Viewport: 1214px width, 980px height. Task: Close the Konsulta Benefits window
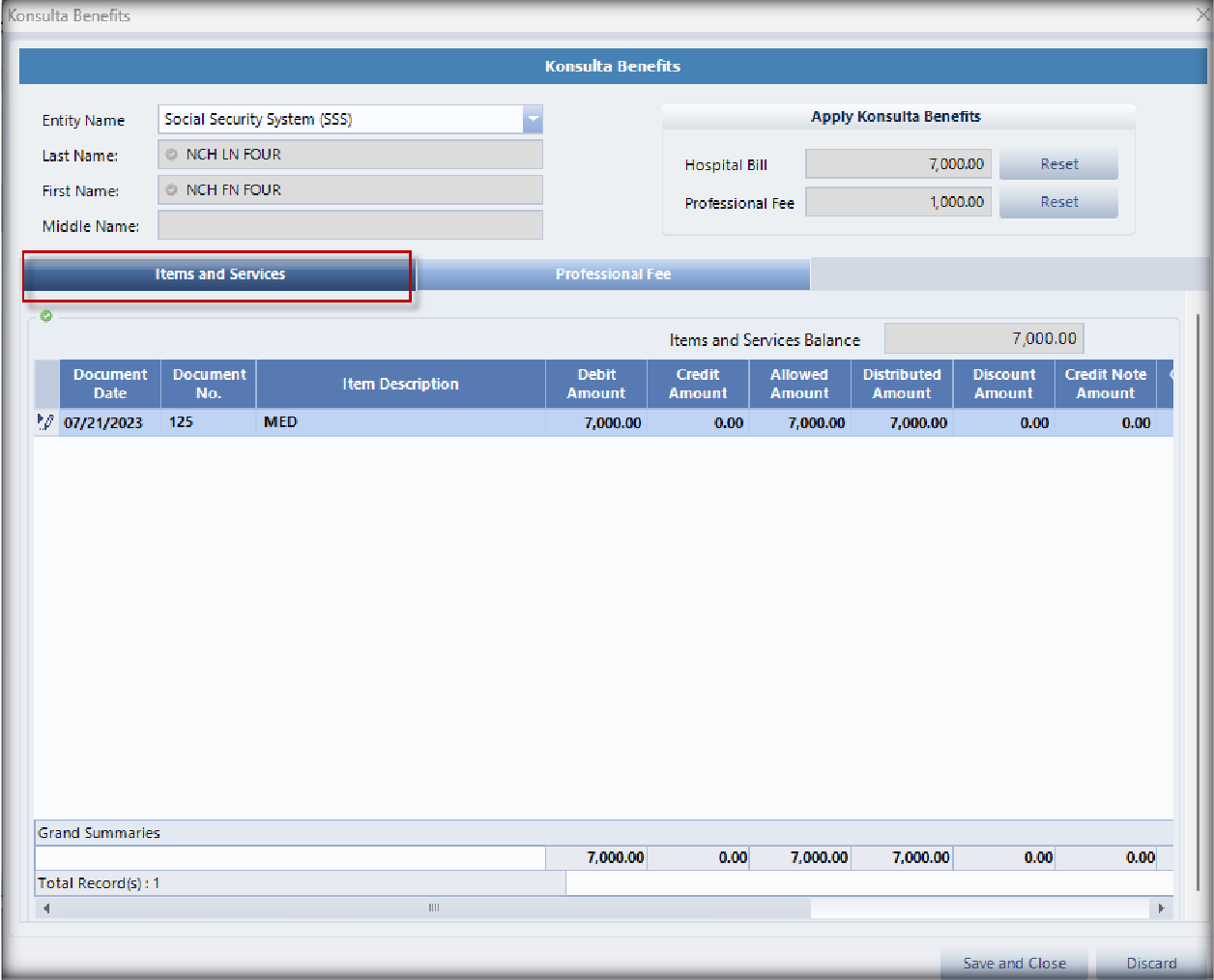click(1202, 14)
